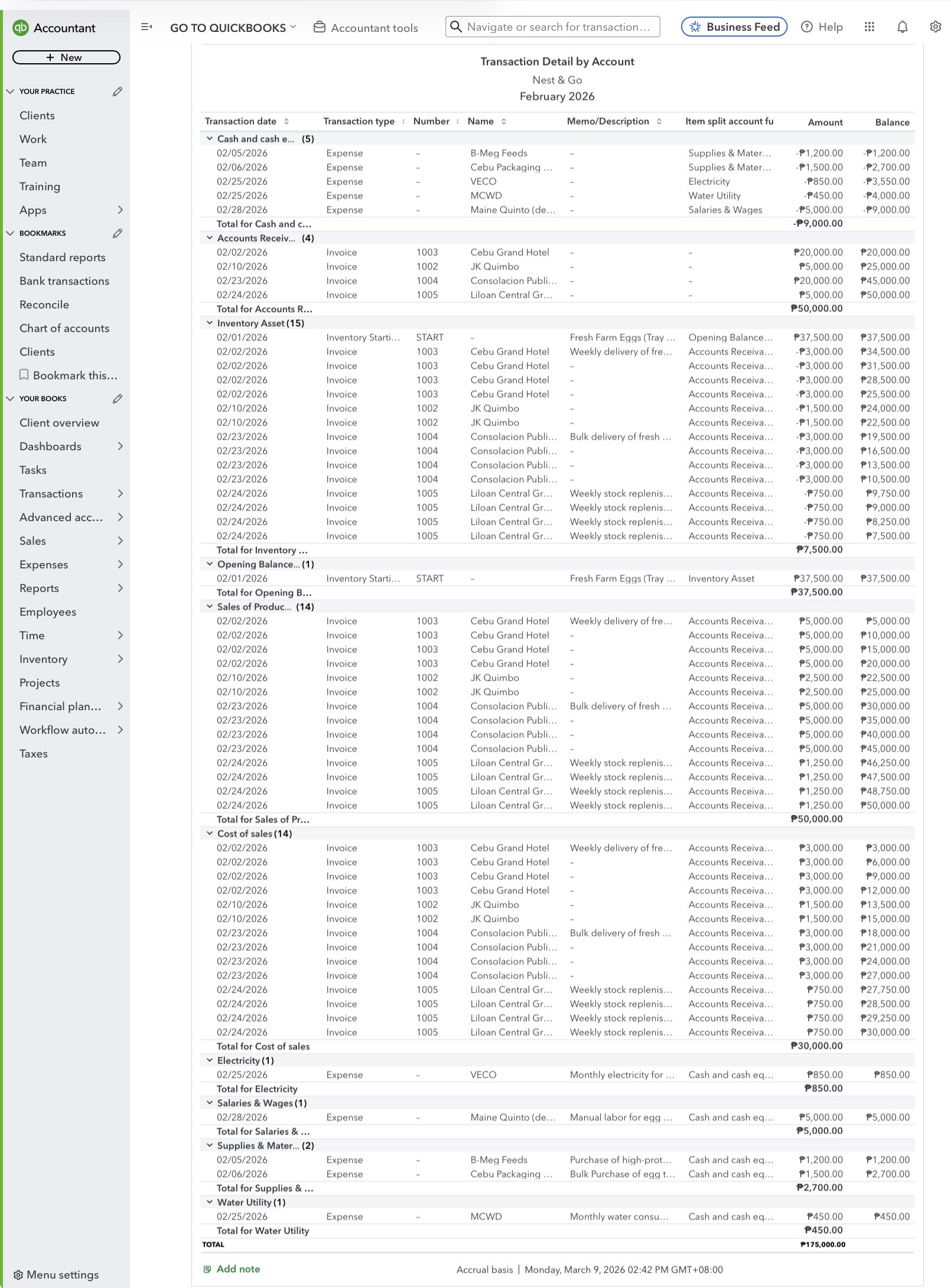Image resolution: width=951 pixels, height=1288 pixels.
Task: Open Bank transactions bookmark
Action: pos(64,281)
